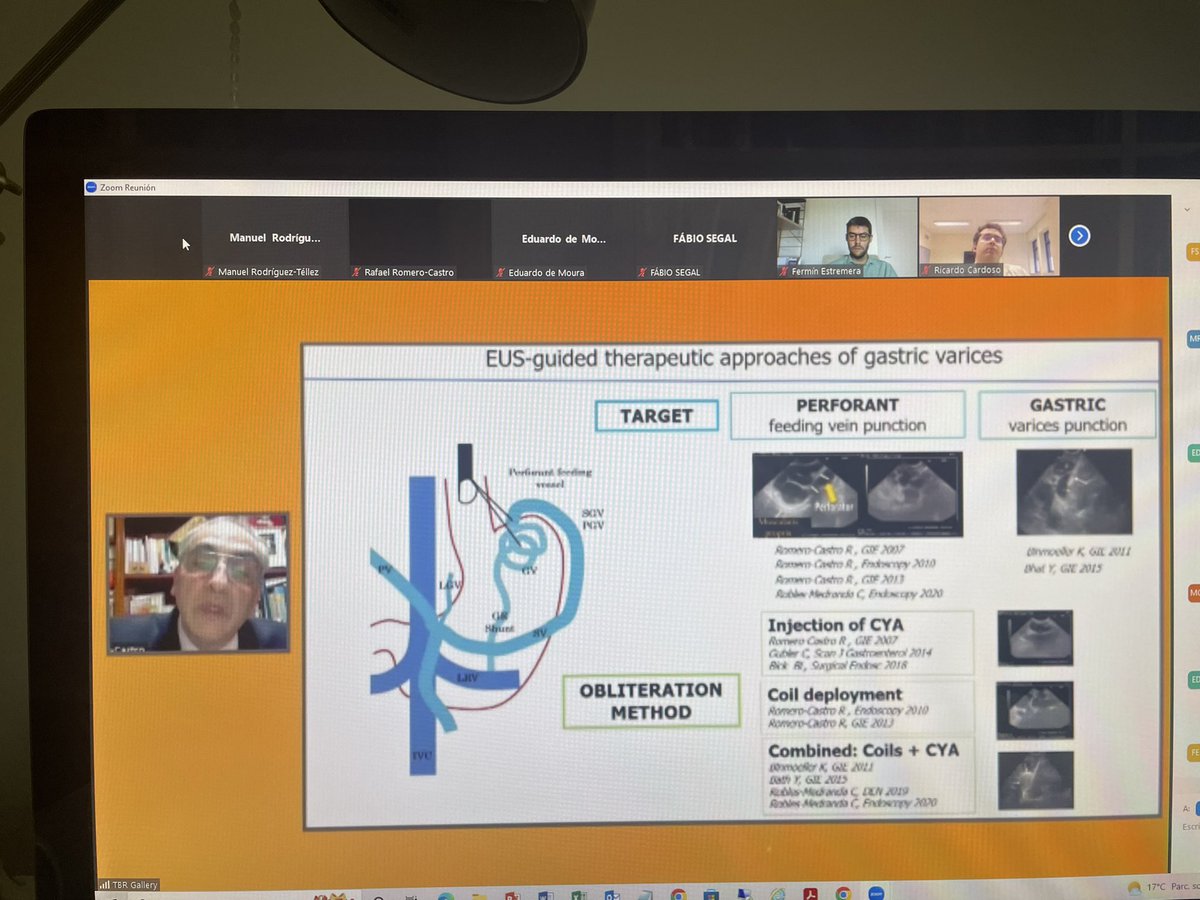Click the Zoom Reunión window title
The image size is (1200, 900).
point(127,187)
